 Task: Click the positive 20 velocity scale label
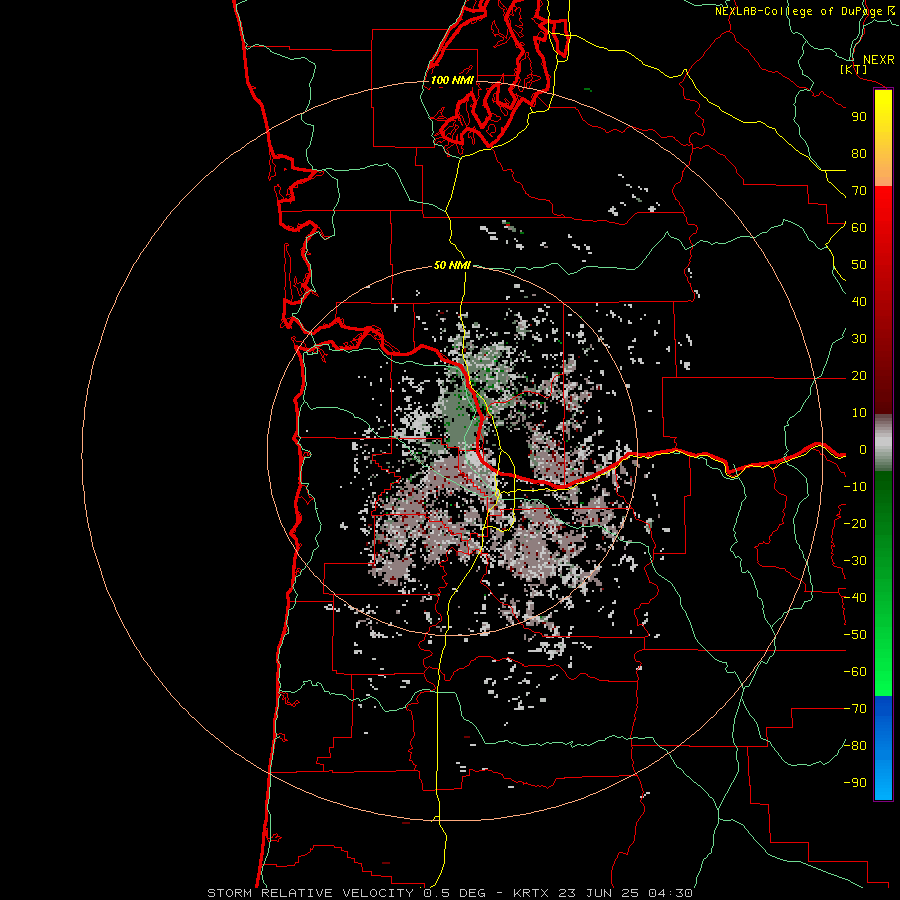(859, 376)
